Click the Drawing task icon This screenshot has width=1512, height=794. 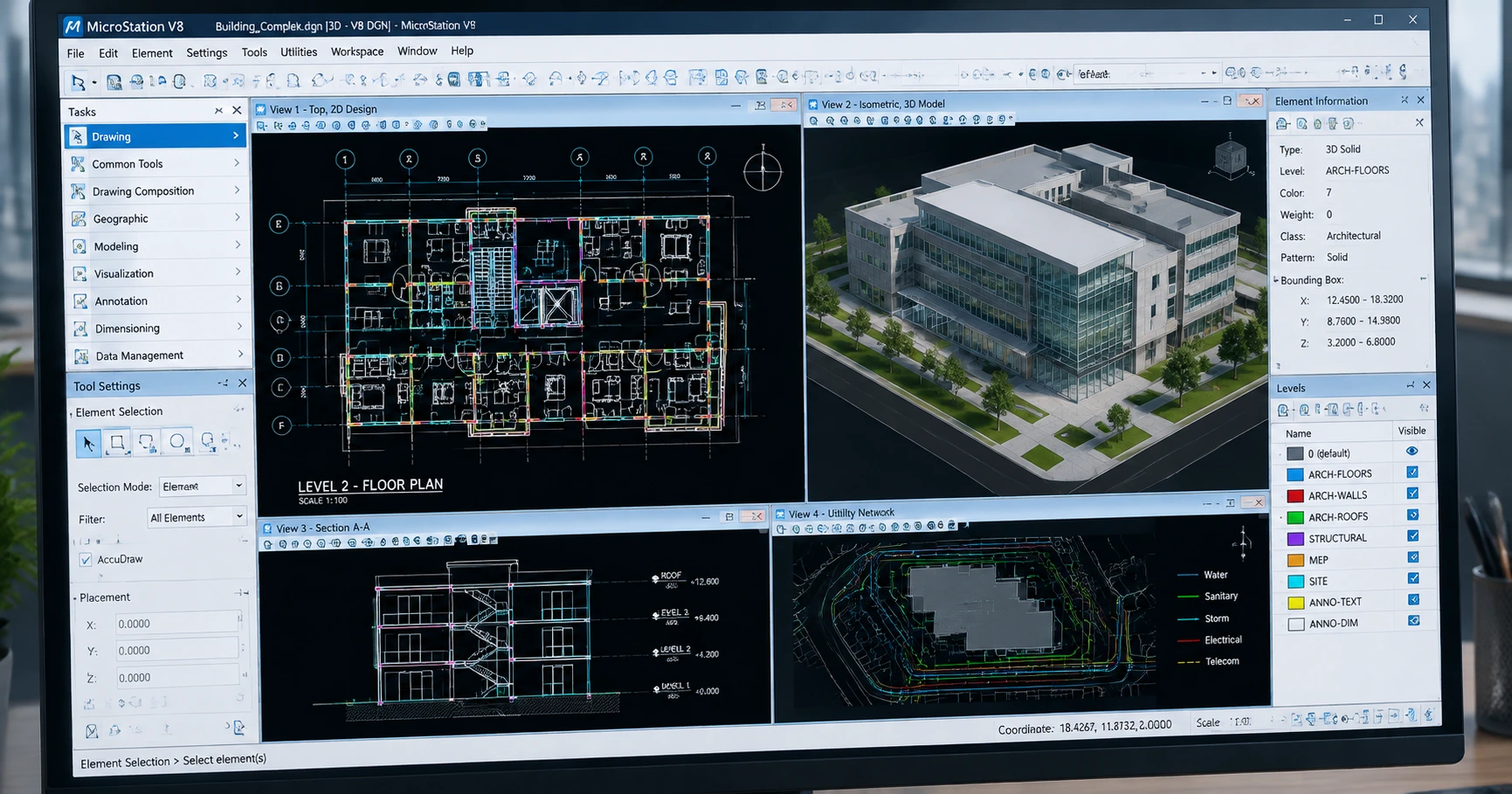tap(78, 136)
